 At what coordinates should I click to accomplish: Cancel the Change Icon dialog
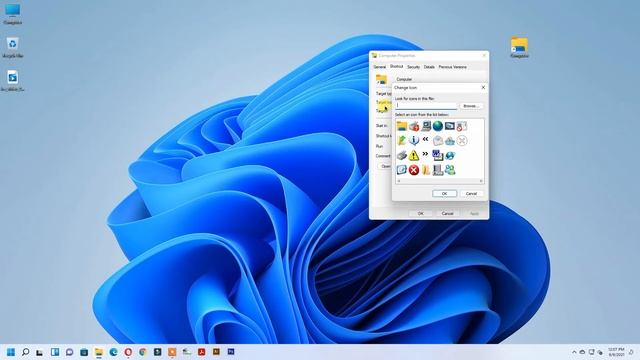click(471, 193)
